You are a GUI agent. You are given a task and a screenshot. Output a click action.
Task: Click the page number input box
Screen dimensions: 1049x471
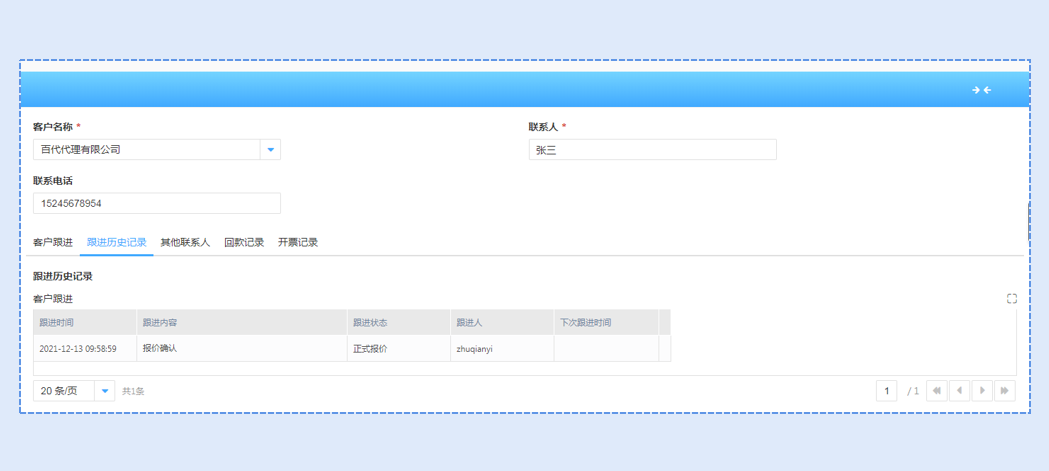(x=886, y=391)
